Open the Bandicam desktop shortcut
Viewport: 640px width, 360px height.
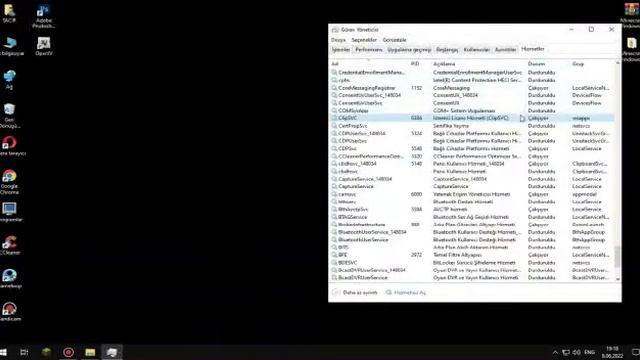point(10,312)
